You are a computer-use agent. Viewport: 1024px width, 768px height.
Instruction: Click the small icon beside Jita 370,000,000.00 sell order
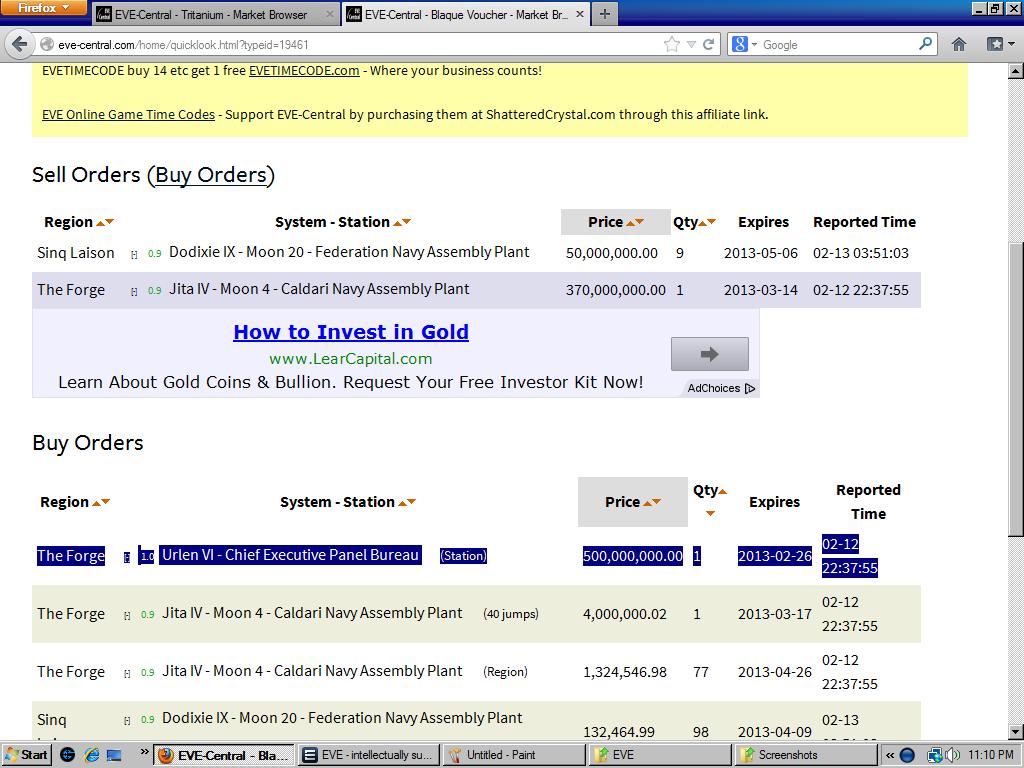point(134,292)
